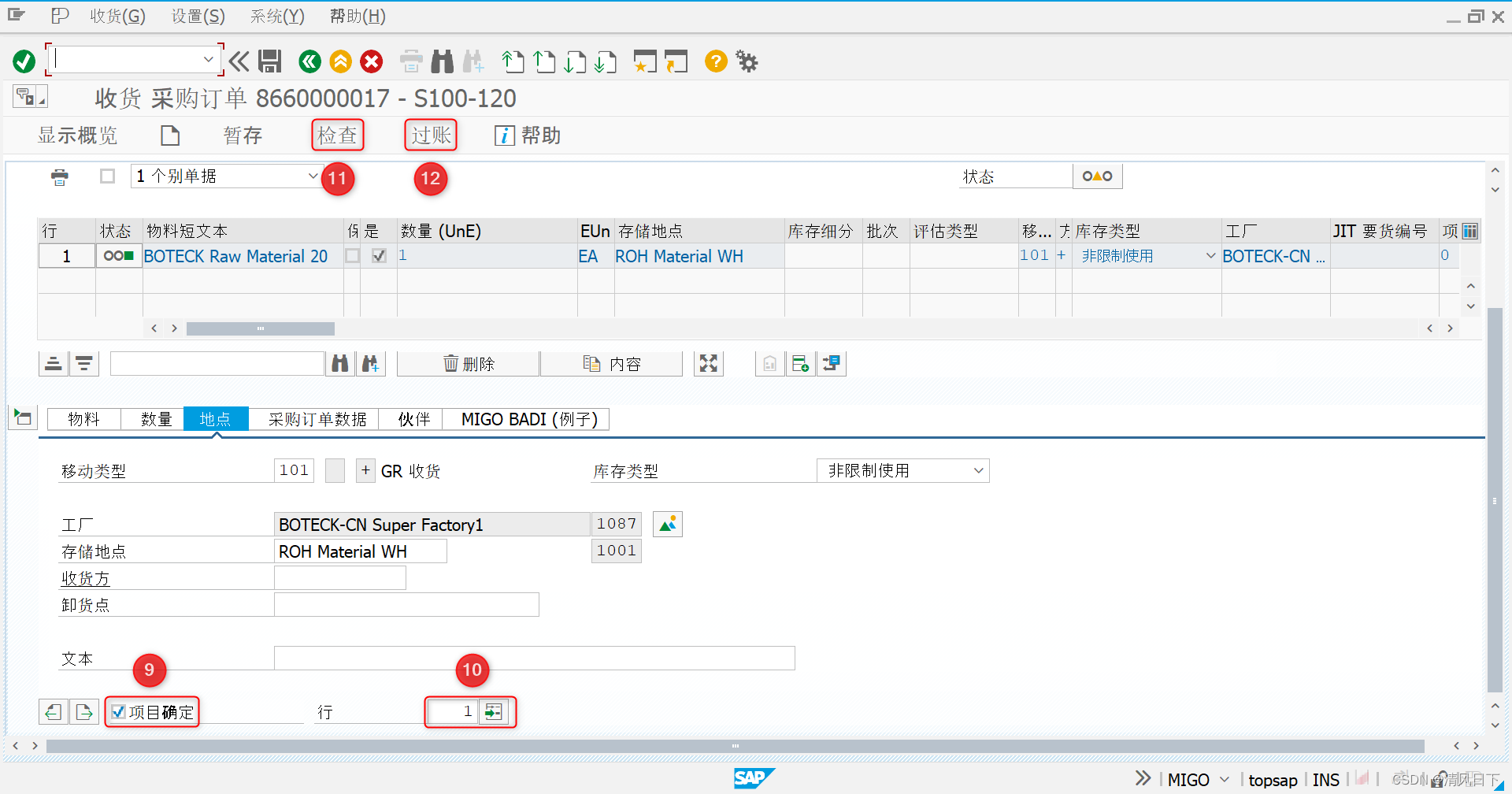Click the 帮助 info button

click(x=527, y=135)
